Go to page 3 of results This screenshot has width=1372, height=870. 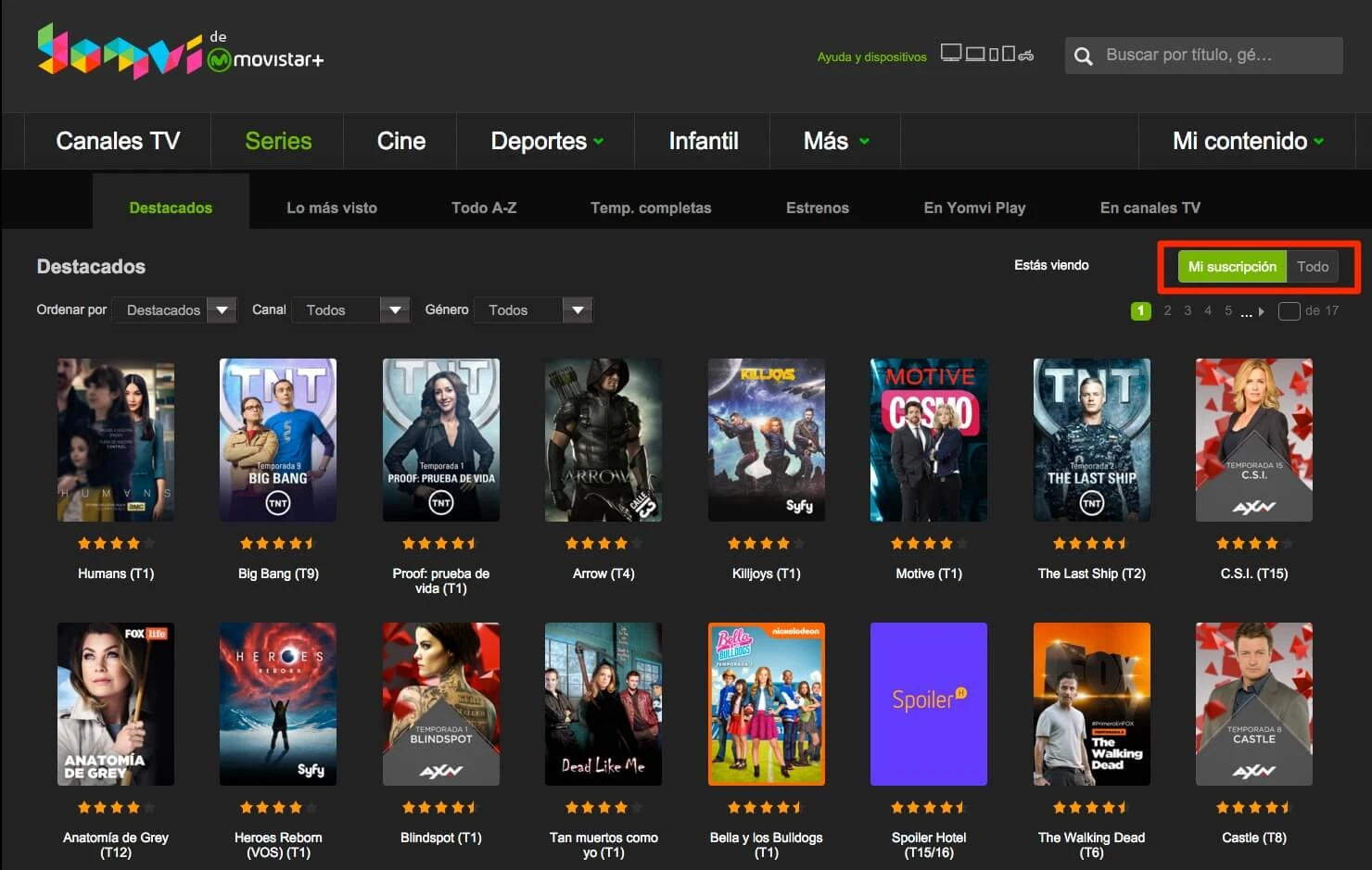1188,311
